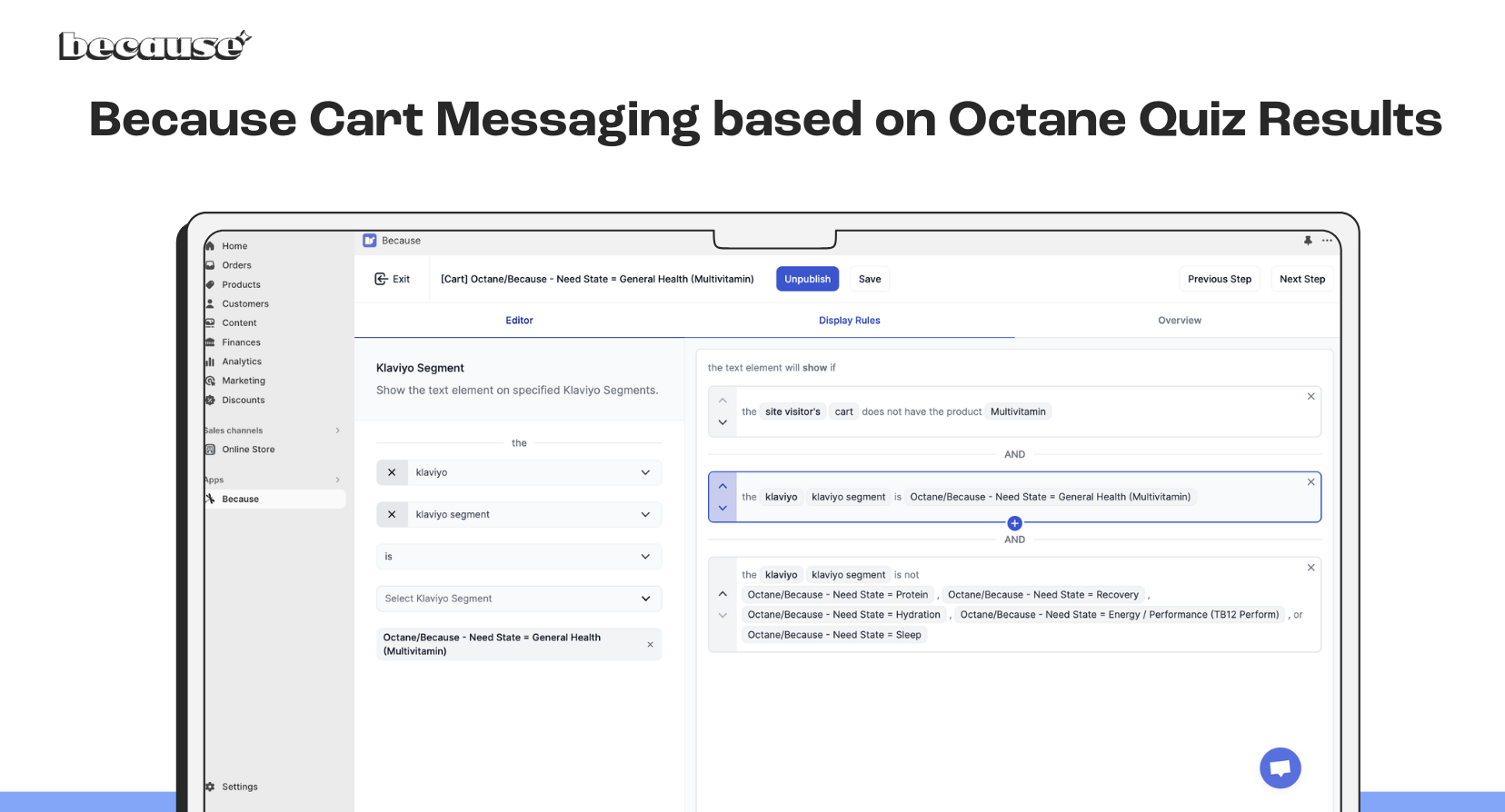Open Customers icon in sidebar
Image resolution: width=1505 pixels, height=812 pixels.
210,303
